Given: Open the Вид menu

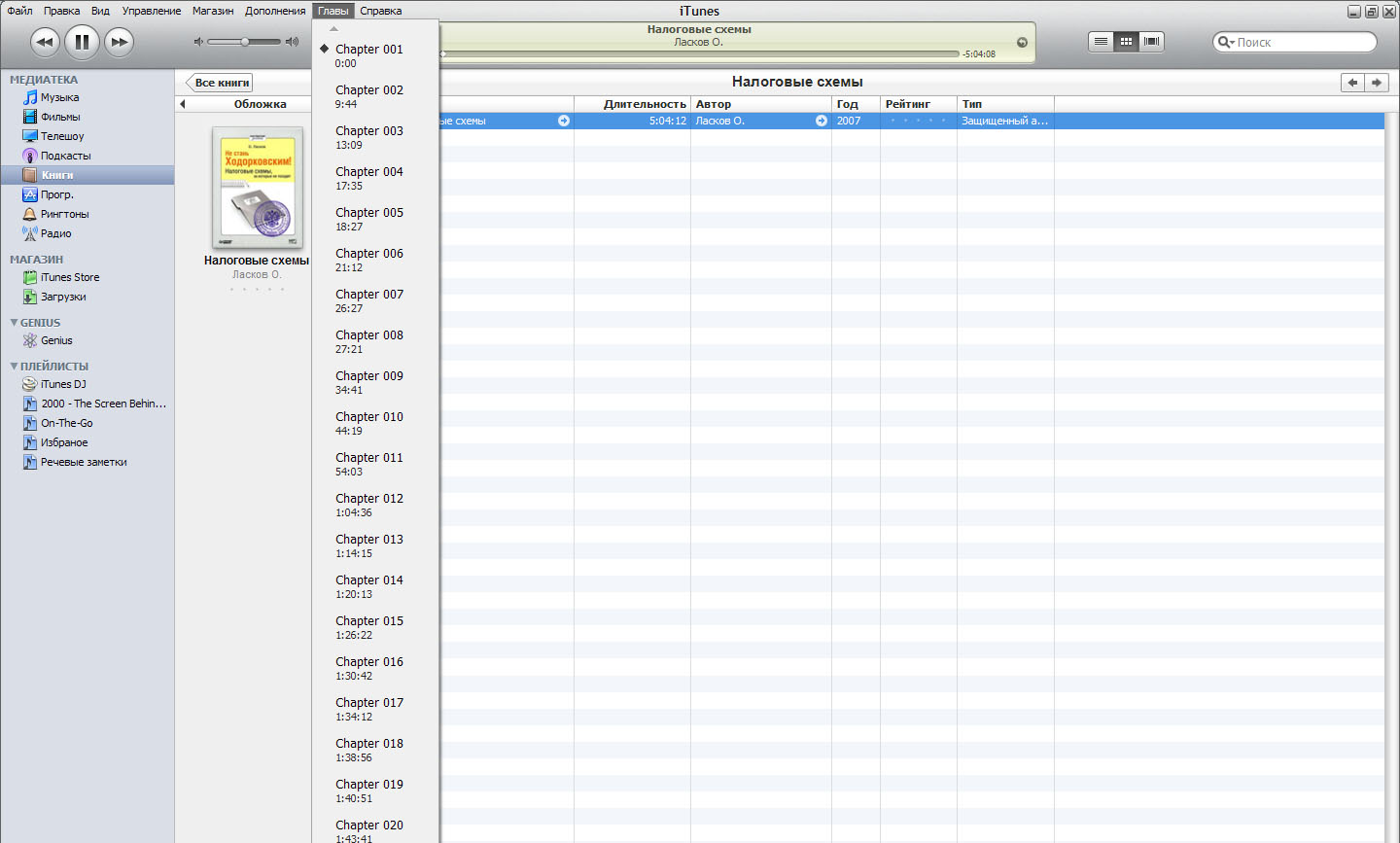Looking at the screenshot, I should [x=100, y=11].
